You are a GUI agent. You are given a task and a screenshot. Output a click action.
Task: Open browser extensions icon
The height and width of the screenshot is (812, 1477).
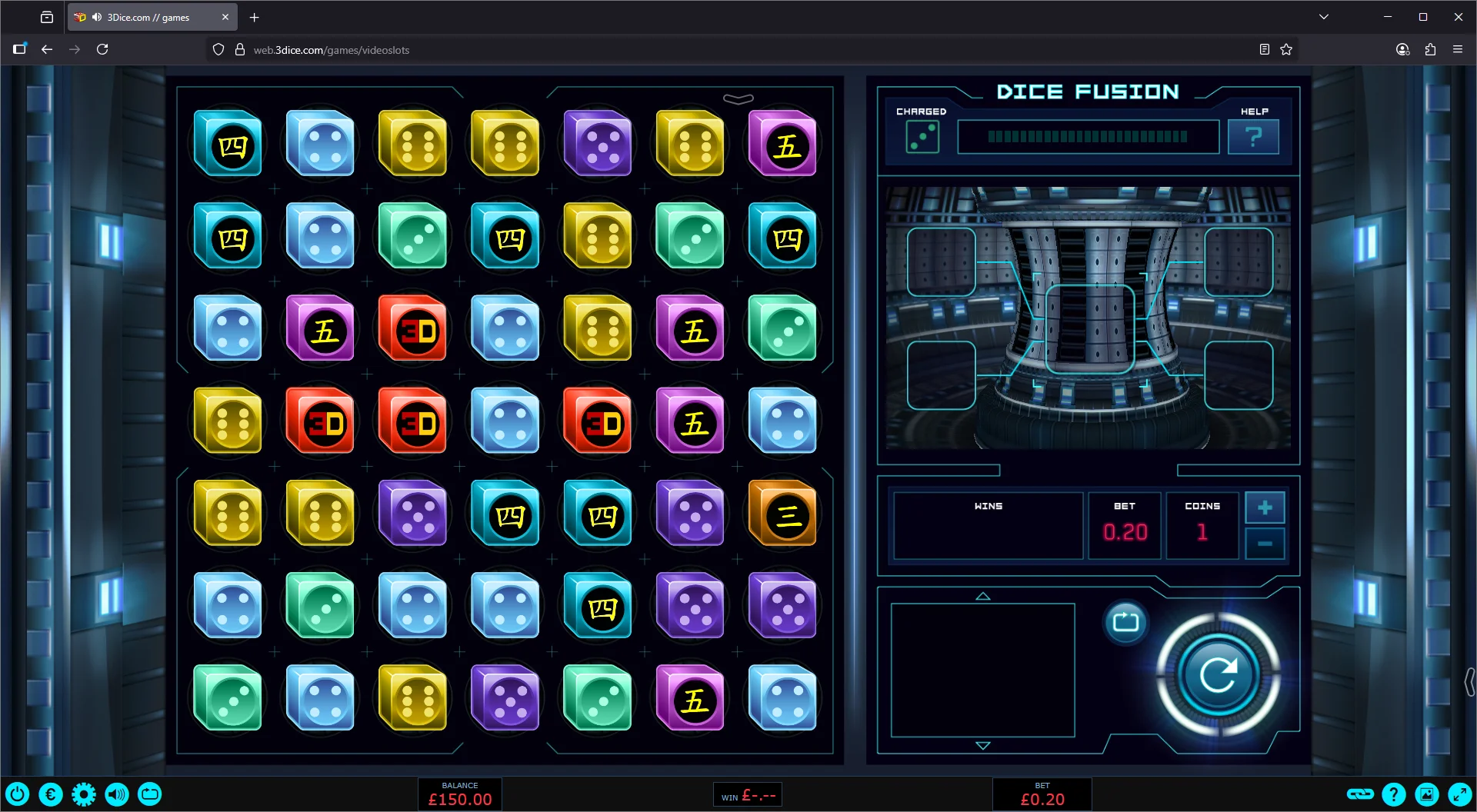pos(1430,49)
